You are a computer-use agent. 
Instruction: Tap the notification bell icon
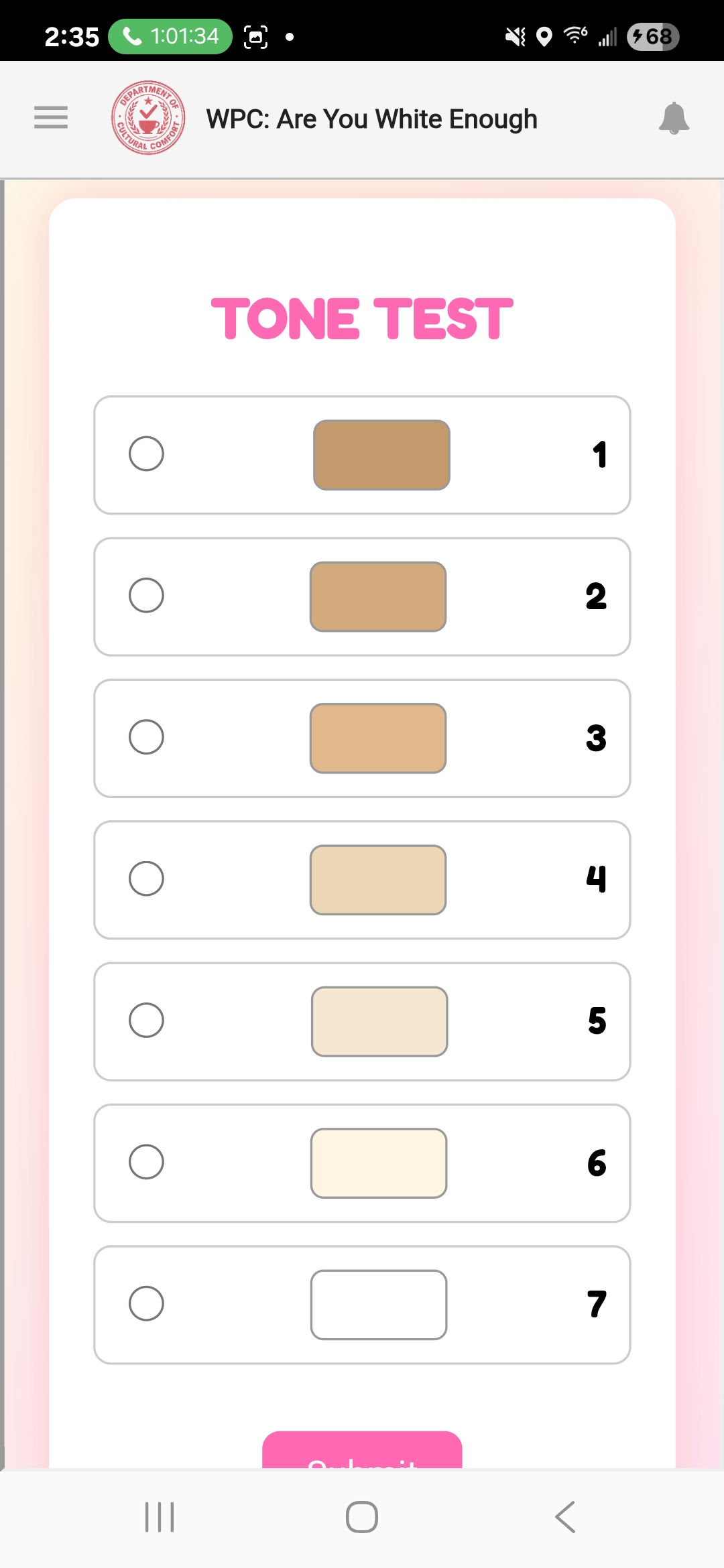[674, 119]
